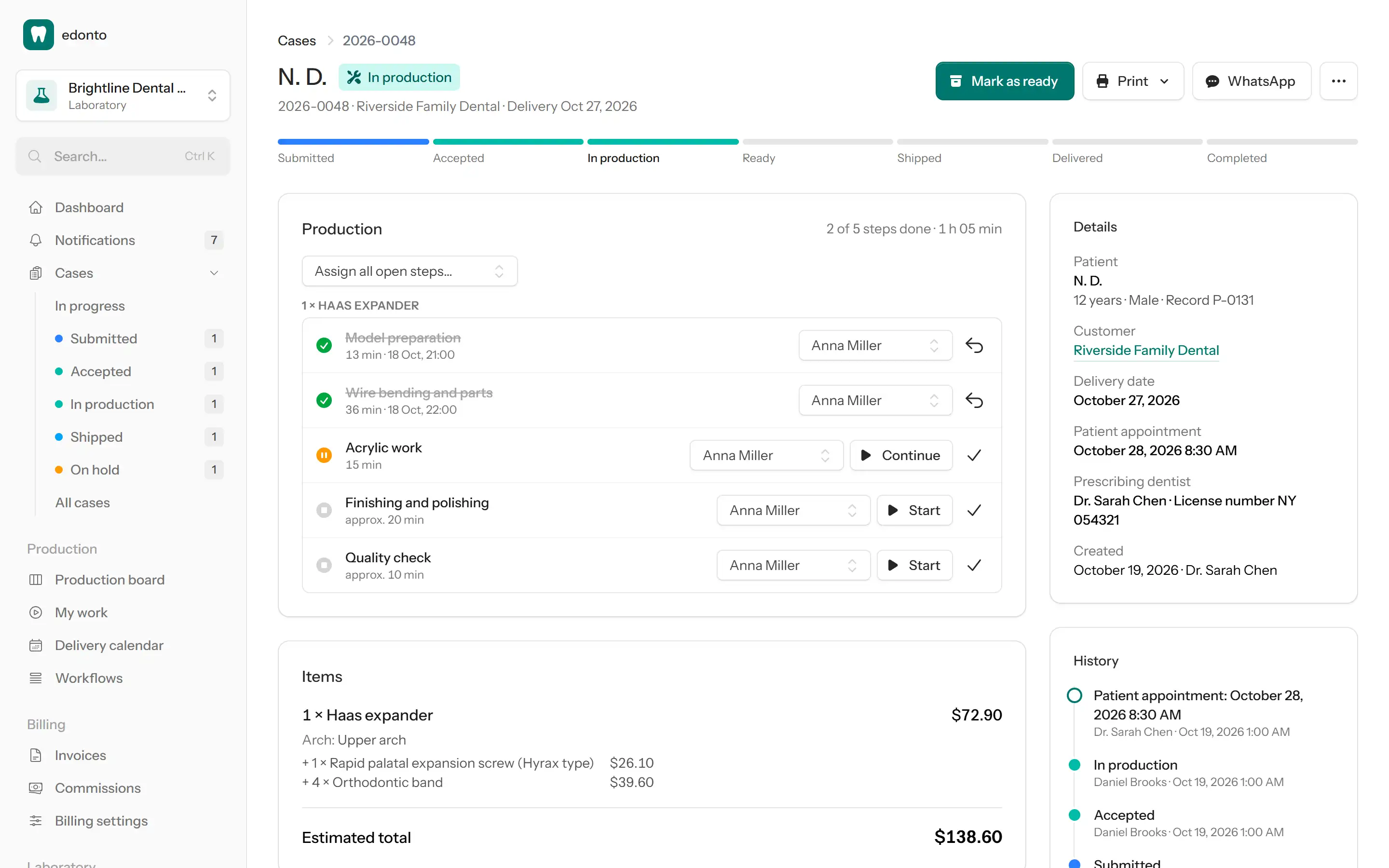This screenshot has height=868, width=1389.
Task: Click the paused status icon on Acrylic work
Action: 324,455
